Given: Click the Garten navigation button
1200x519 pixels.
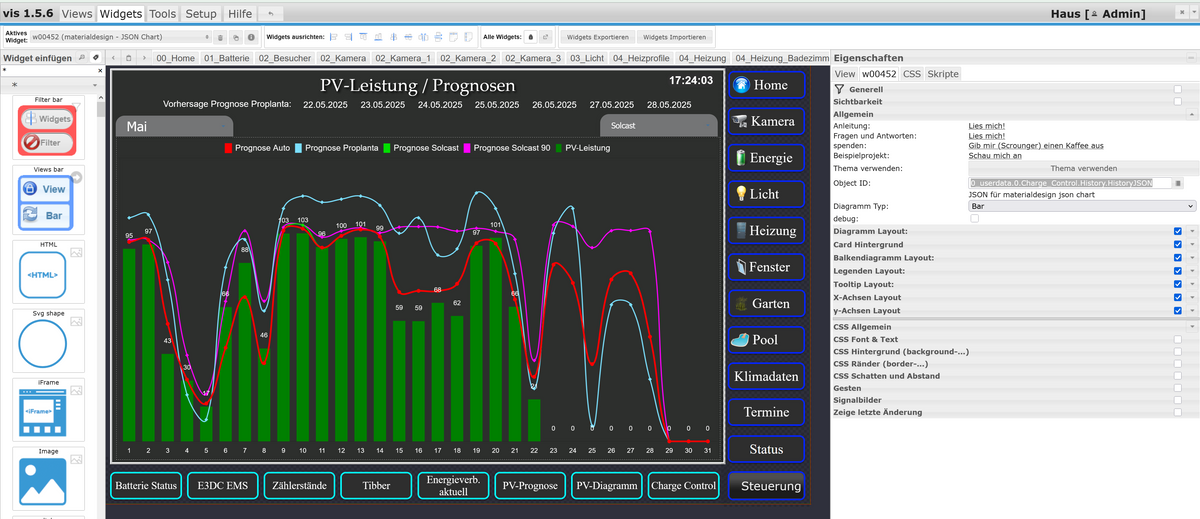Looking at the screenshot, I should [766, 303].
